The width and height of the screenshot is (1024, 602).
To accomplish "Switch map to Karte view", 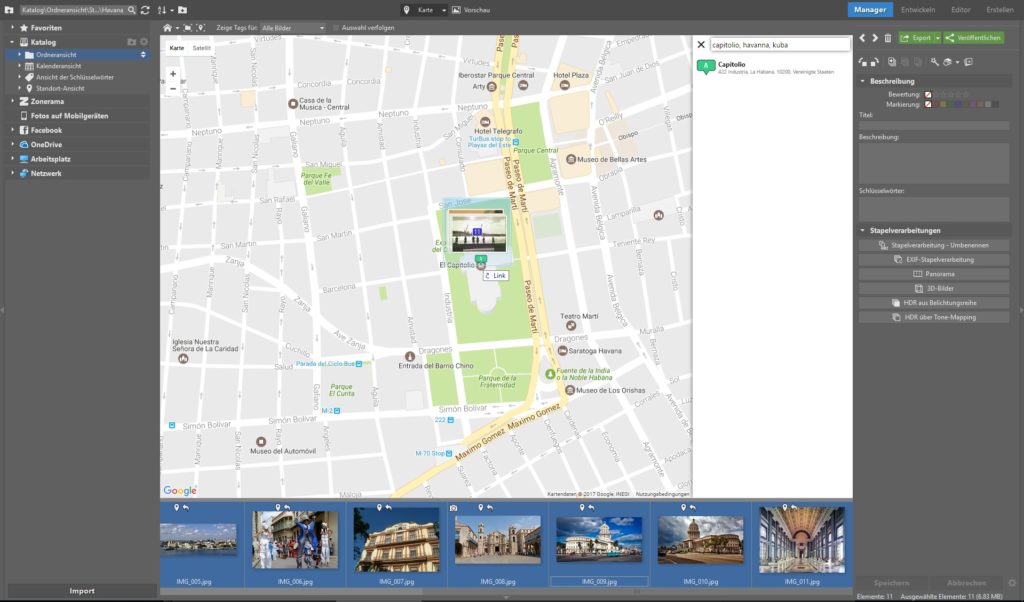I will 177,48.
